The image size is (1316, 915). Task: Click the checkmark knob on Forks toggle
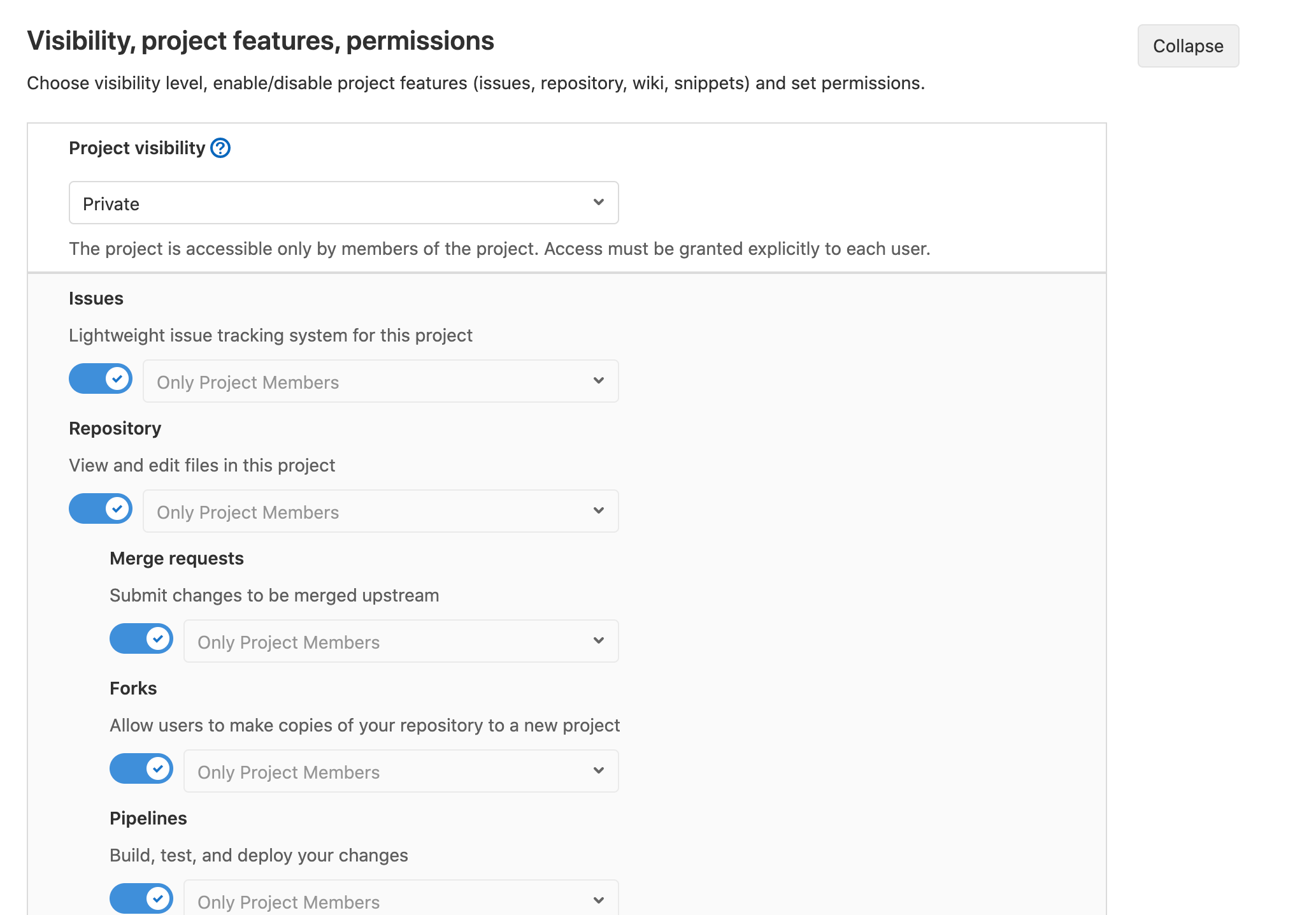(x=158, y=768)
